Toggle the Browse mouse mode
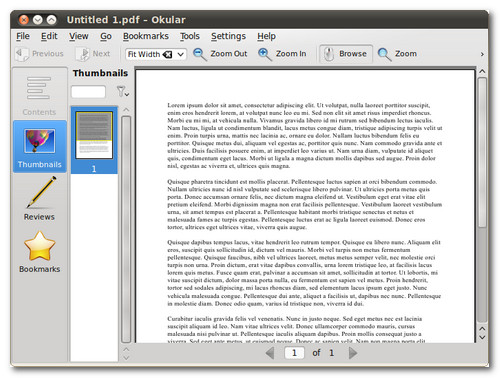The height and width of the screenshot is (378, 500). click(x=346, y=54)
